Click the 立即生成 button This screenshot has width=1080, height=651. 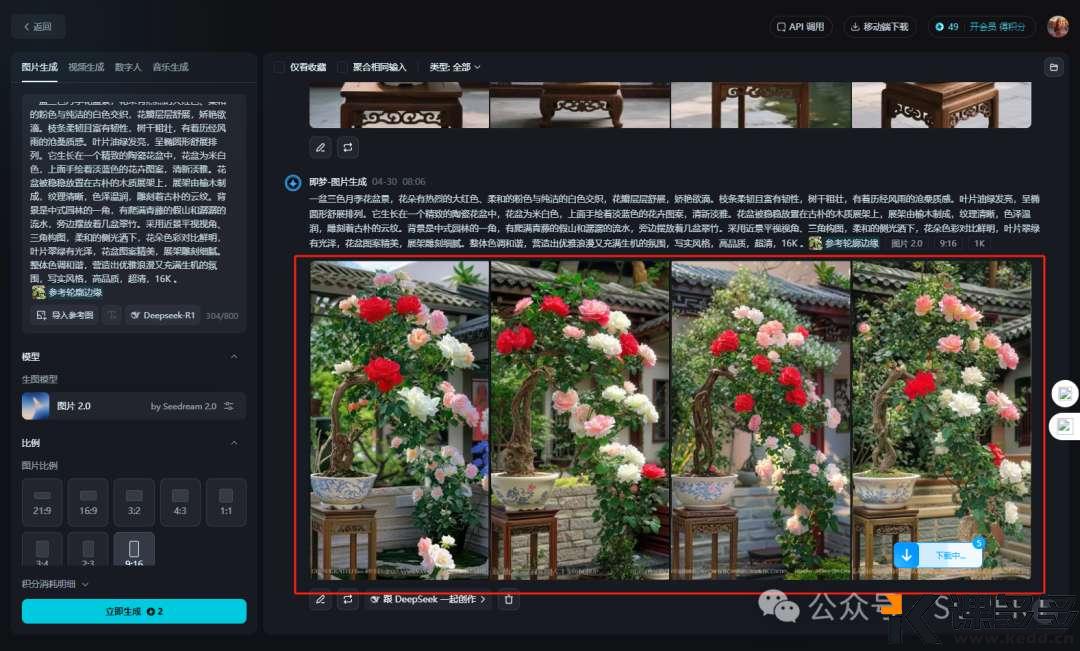(x=134, y=611)
